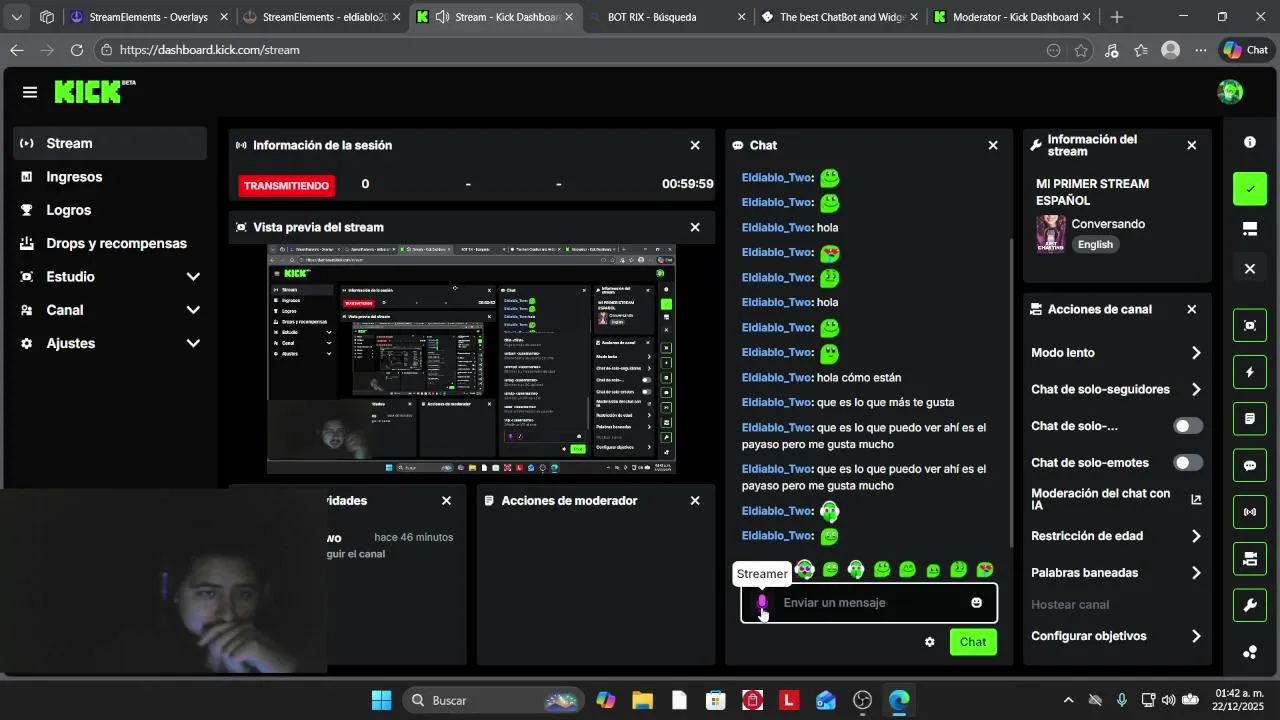This screenshot has width=1280, height=720.
Task: Open the user avatar menu on Kick header
Action: click(1230, 92)
